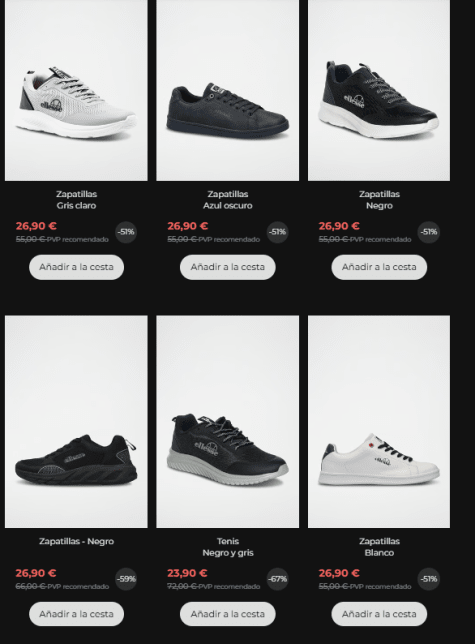Click the Zapatillas Blanco product title
The image size is (475, 644).
coord(379,547)
